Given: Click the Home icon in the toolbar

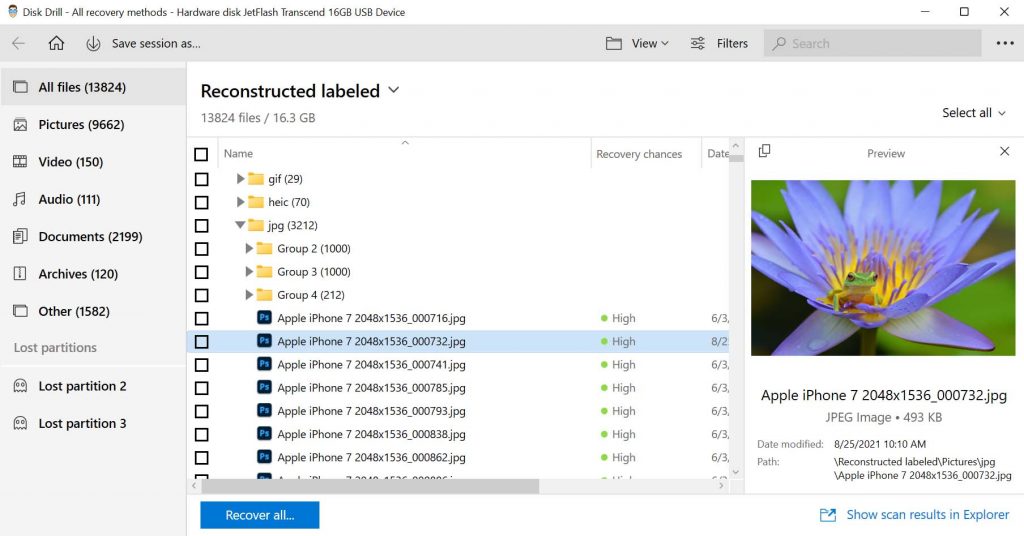Looking at the screenshot, I should 56,43.
